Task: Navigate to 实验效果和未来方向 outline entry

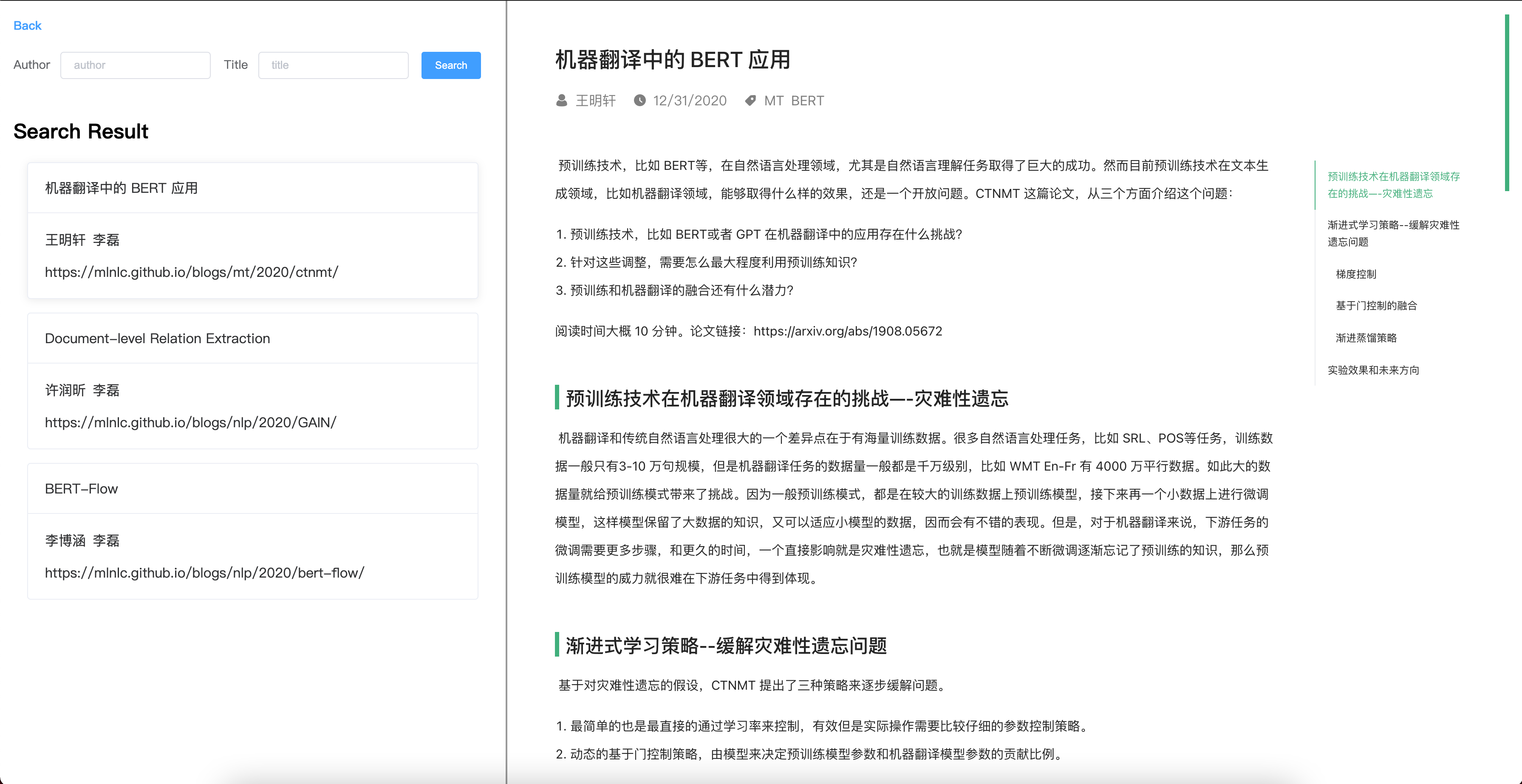Action: 1373,370
